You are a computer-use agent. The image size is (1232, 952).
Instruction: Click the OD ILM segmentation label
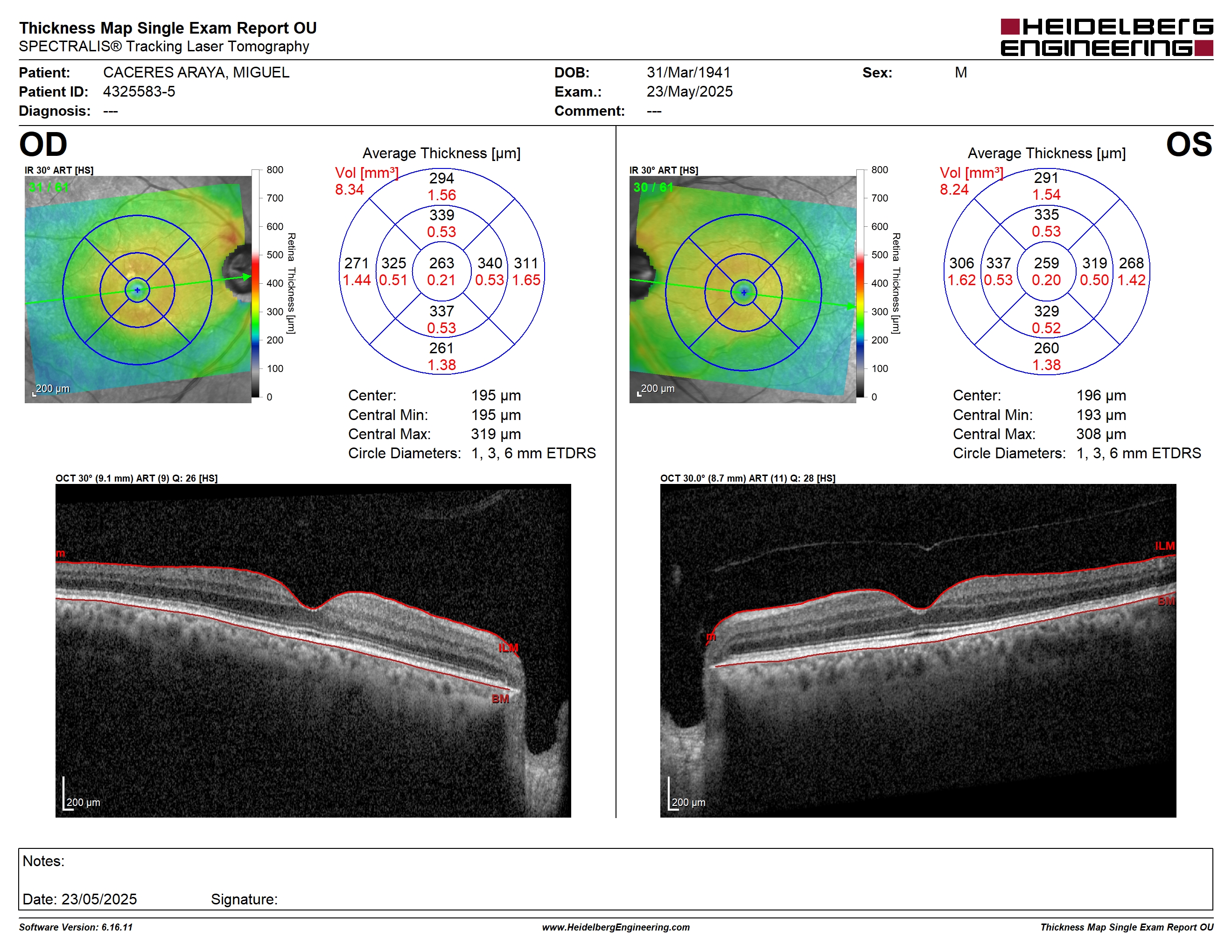(x=508, y=648)
